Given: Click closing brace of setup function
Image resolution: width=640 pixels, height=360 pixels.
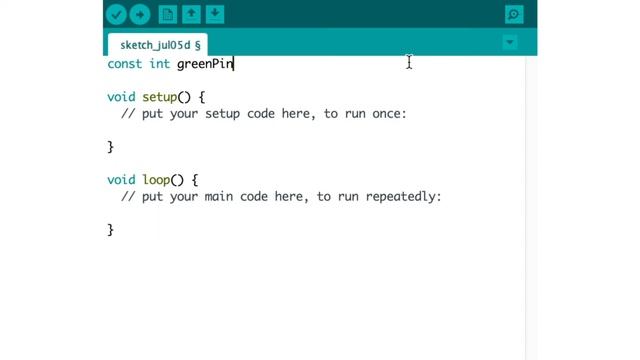Looking at the screenshot, I should (x=110, y=147).
